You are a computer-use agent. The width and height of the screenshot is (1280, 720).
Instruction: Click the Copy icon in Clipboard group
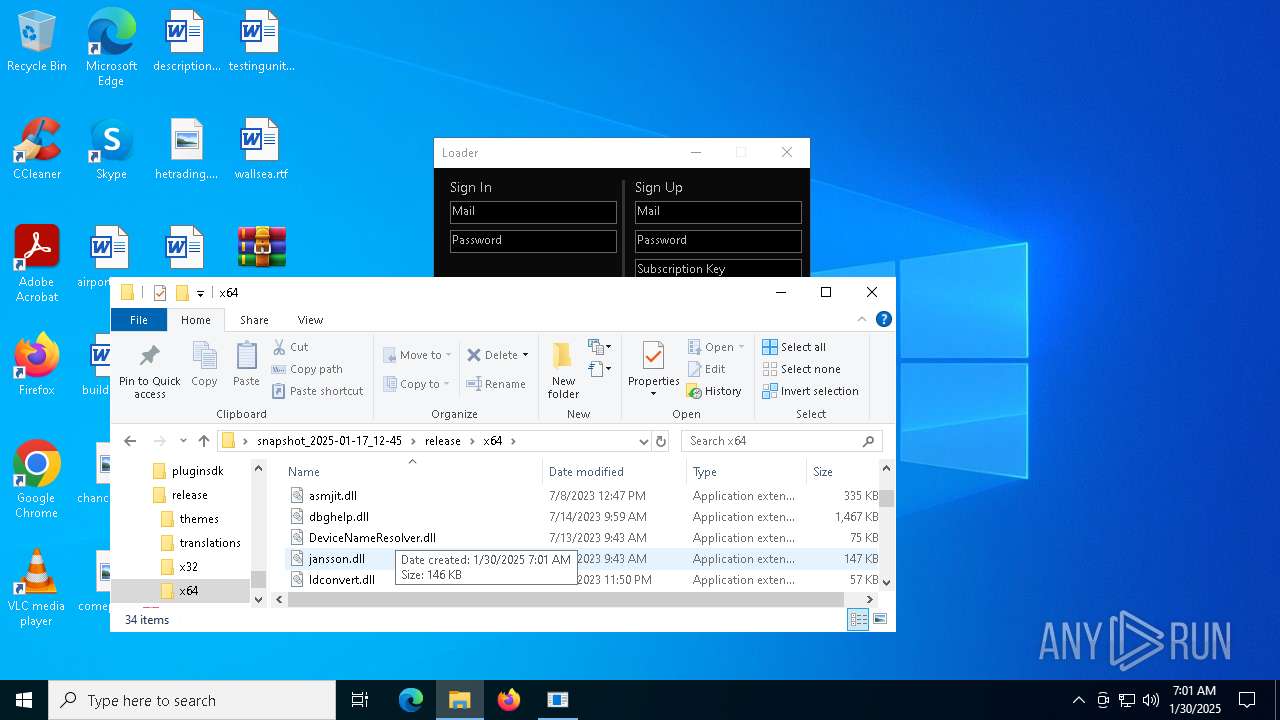(204, 364)
